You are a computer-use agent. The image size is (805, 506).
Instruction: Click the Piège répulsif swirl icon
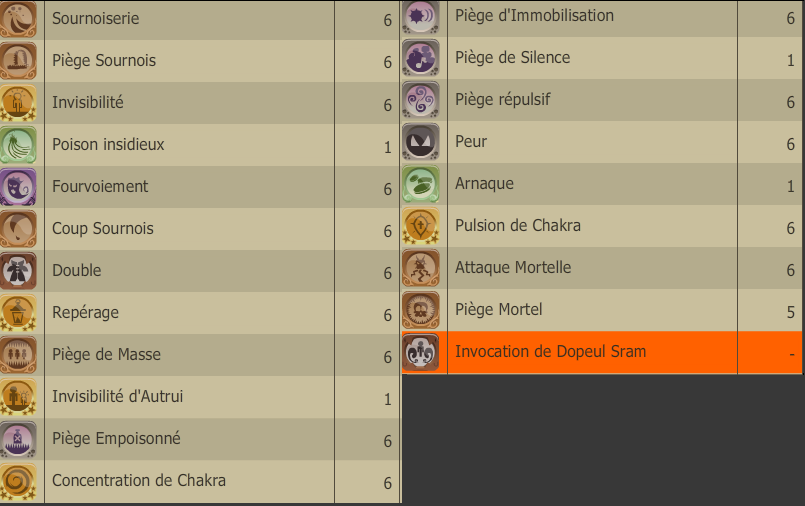[x=421, y=100]
